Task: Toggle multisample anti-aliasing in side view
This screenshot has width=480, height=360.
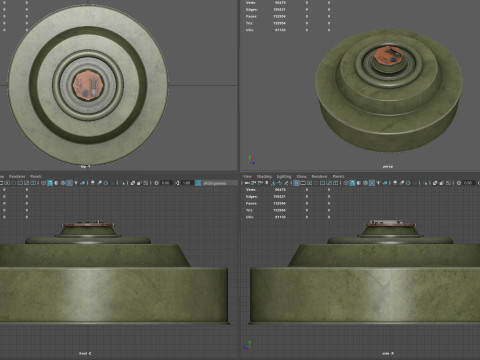Action: point(408,183)
